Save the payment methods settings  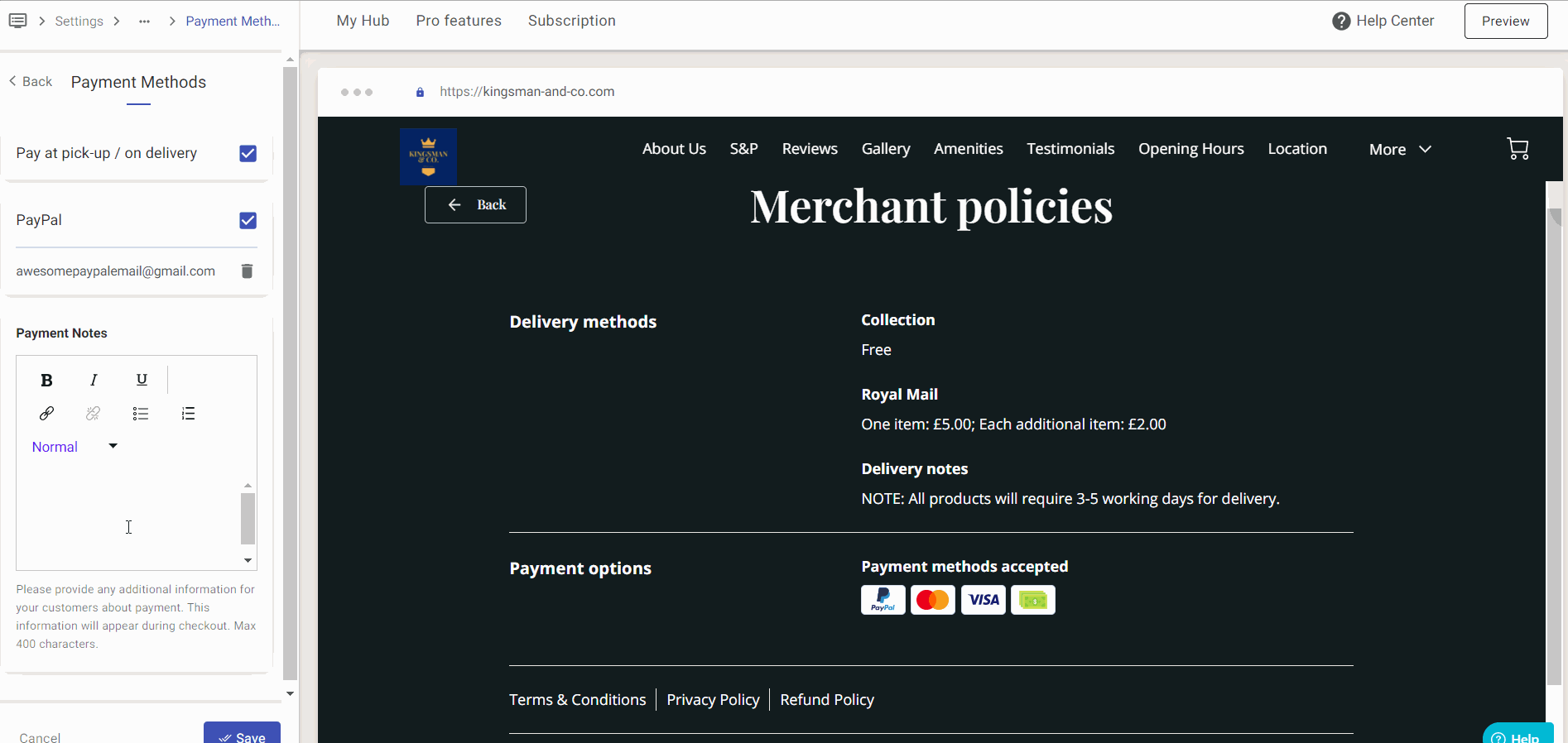click(242, 733)
